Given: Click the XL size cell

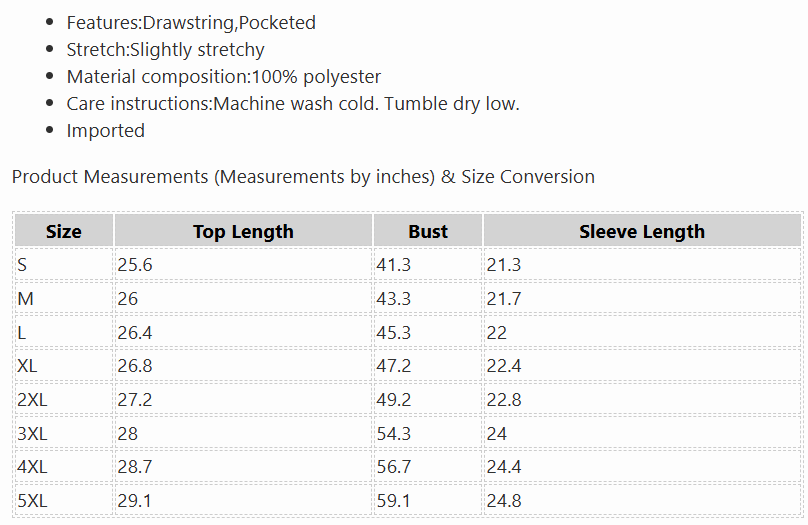Looking at the screenshot, I should (64, 366).
